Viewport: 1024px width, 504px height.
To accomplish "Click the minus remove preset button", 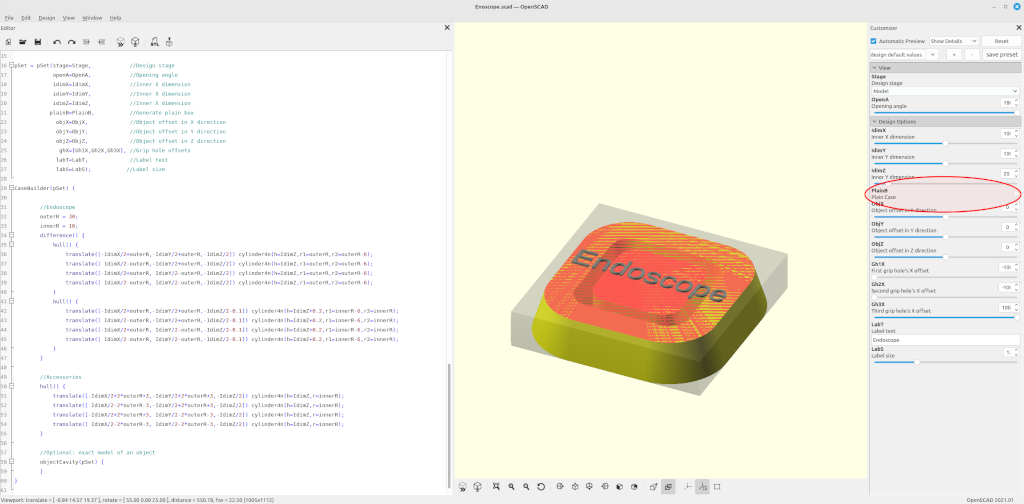I will pos(972,55).
